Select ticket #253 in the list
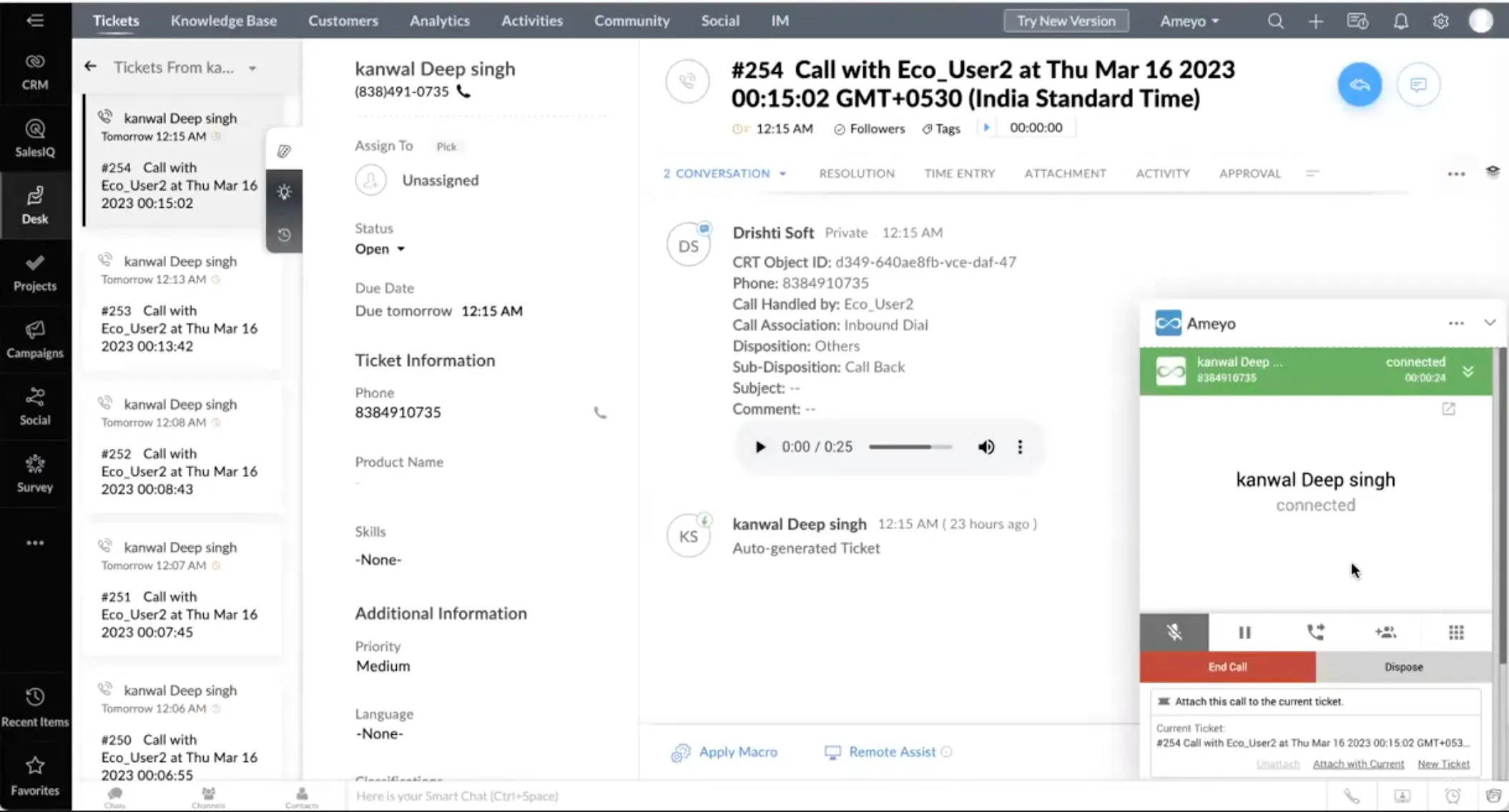Viewport: 1509px width, 812px height. click(x=182, y=304)
